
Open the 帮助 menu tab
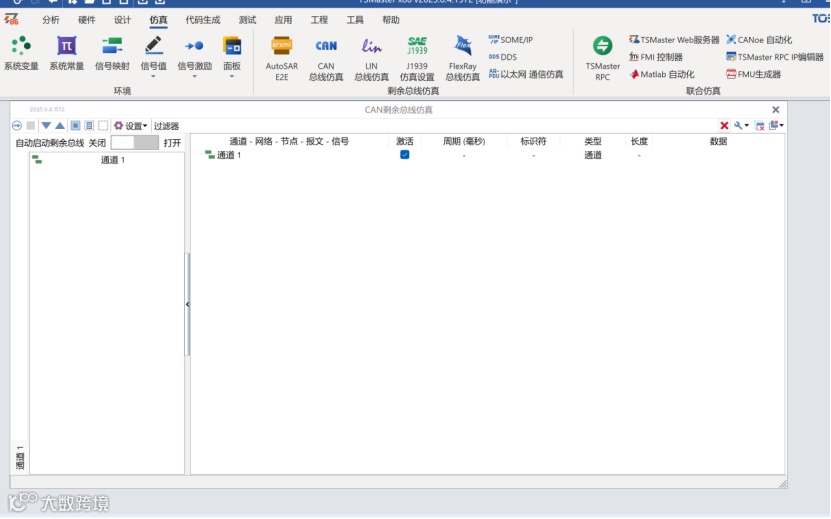coord(391,20)
